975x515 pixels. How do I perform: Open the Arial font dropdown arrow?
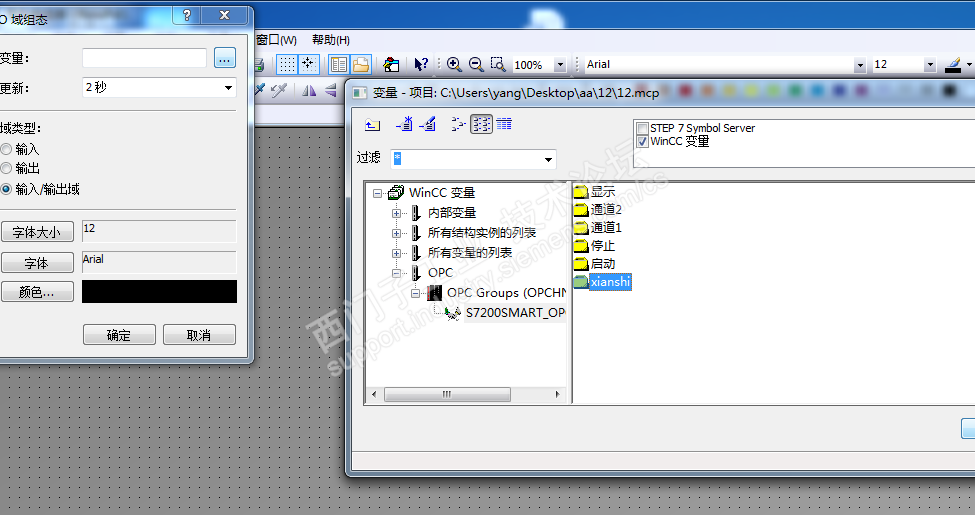tap(859, 65)
